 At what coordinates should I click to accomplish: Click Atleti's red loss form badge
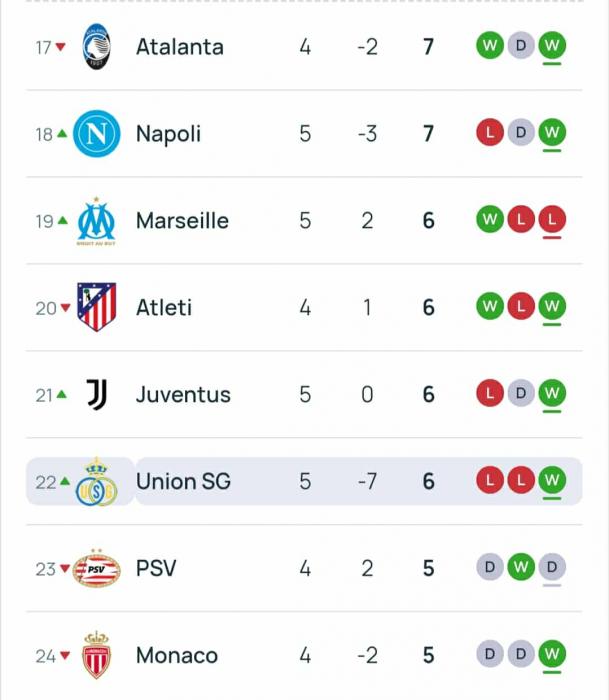[520, 306]
